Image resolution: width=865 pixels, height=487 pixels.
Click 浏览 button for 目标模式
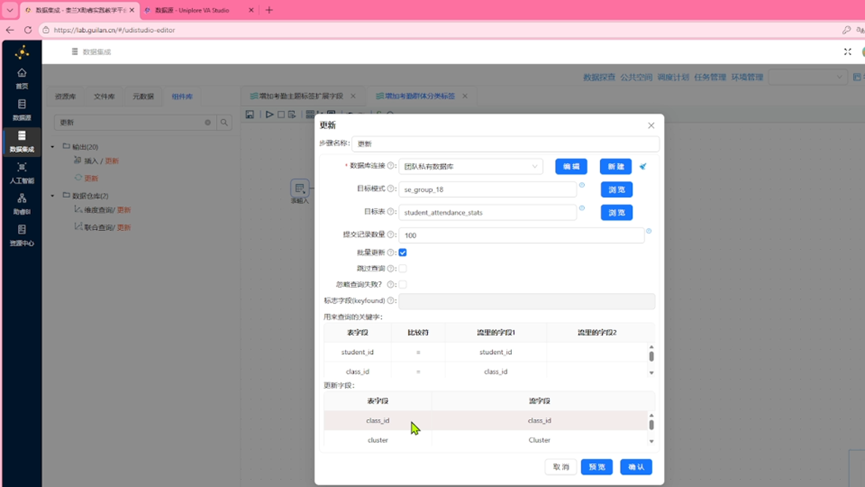click(617, 190)
